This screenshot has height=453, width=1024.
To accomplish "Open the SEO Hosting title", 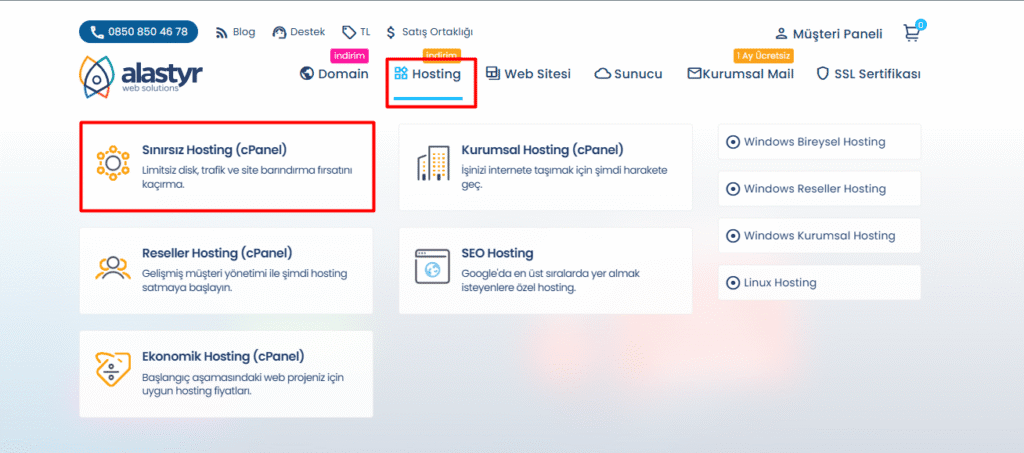I will 498,253.
